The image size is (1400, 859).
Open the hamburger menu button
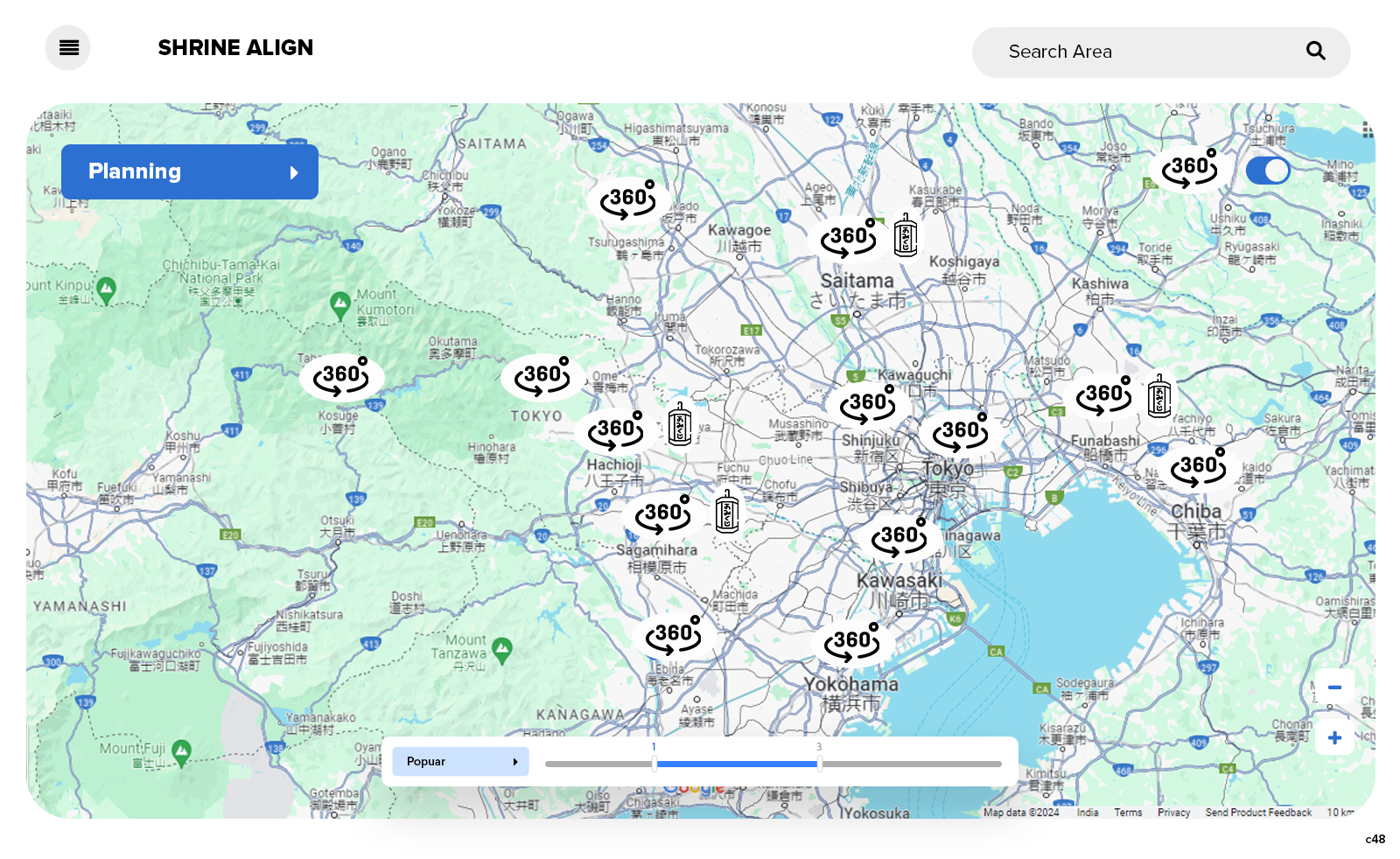pos(68,48)
